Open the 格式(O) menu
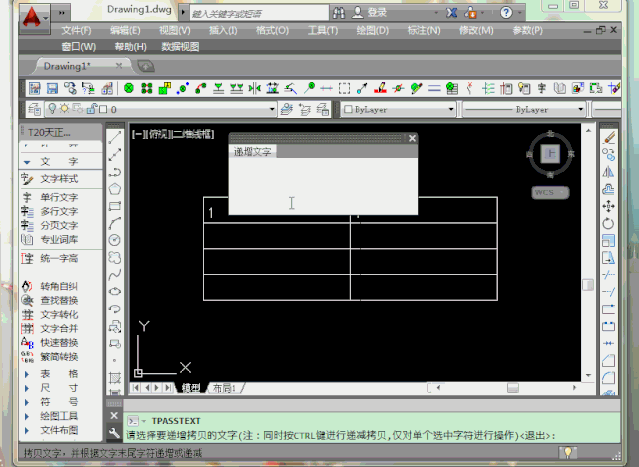Image resolution: width=639 pixels, height=467 pixels. 272,31
